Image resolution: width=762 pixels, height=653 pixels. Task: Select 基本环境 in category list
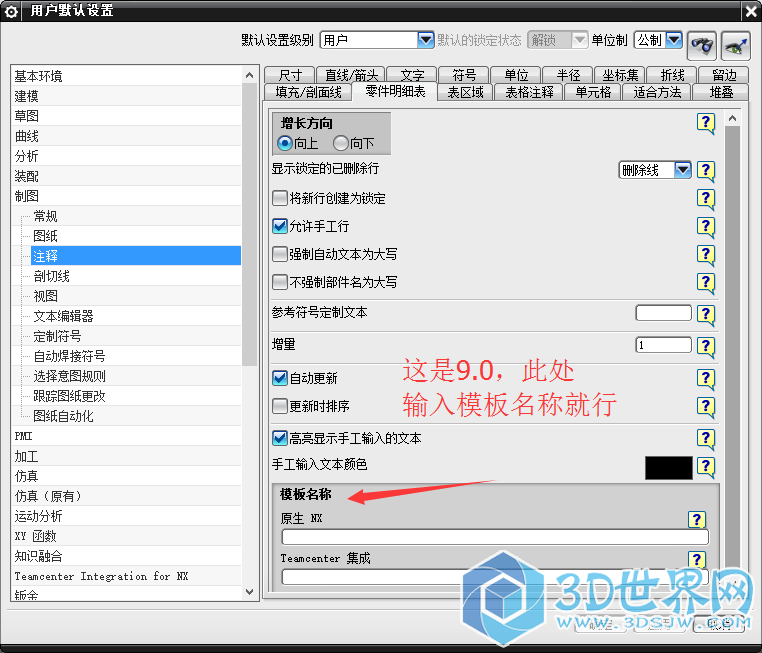(x=126, y=76)
